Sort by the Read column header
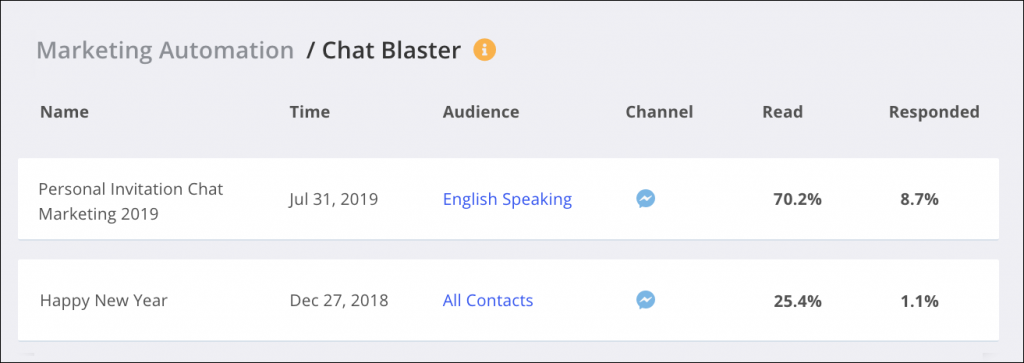This screenshot has width=1024, height=363. click(782, 112)
